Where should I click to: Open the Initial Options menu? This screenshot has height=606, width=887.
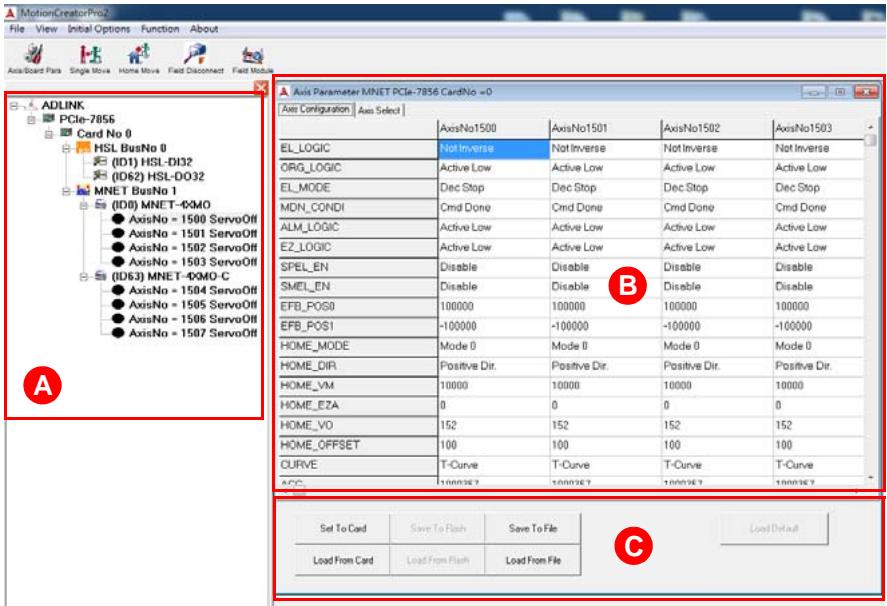coord(99,29)
